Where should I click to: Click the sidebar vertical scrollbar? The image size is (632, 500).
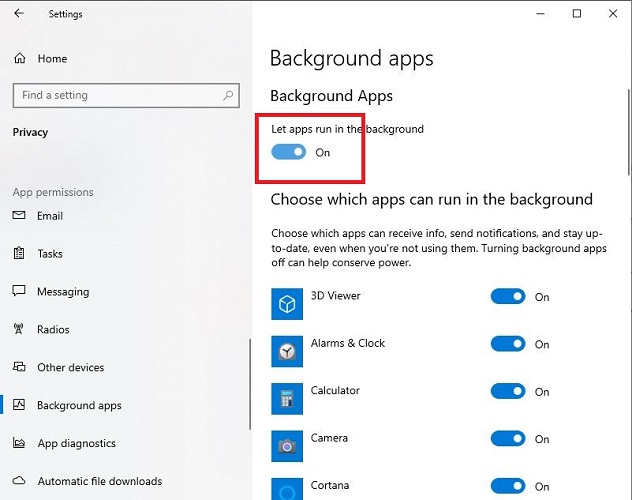250,384
